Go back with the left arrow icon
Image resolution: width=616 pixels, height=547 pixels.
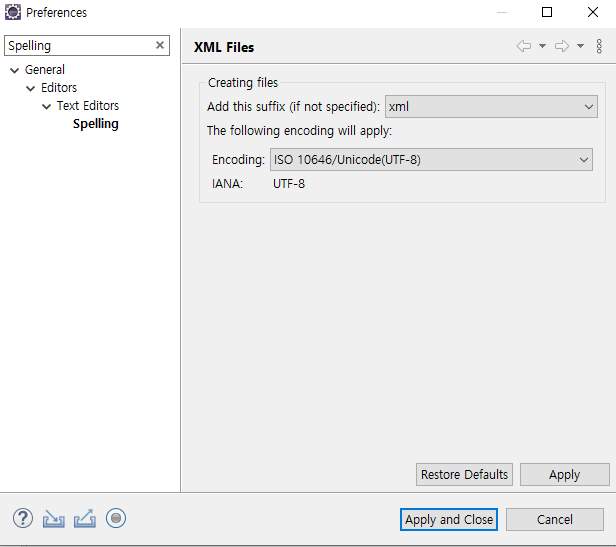[524, 46]
